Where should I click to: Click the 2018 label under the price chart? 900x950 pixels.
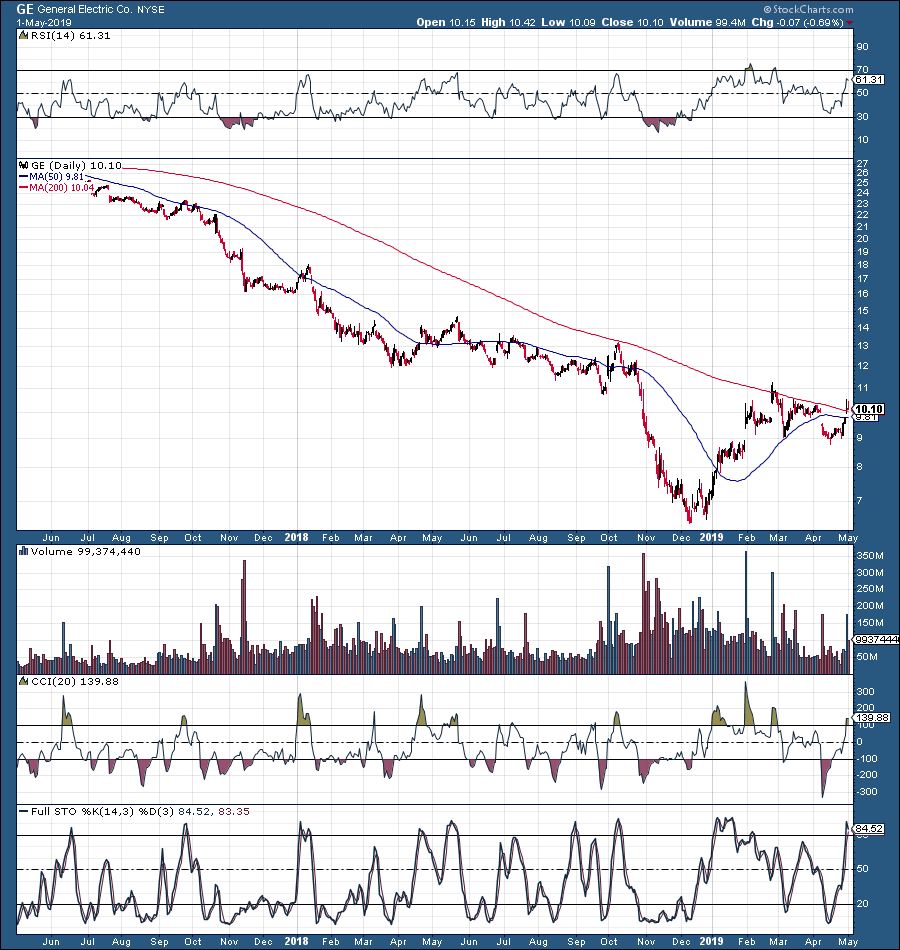click(x=296, y=537)
